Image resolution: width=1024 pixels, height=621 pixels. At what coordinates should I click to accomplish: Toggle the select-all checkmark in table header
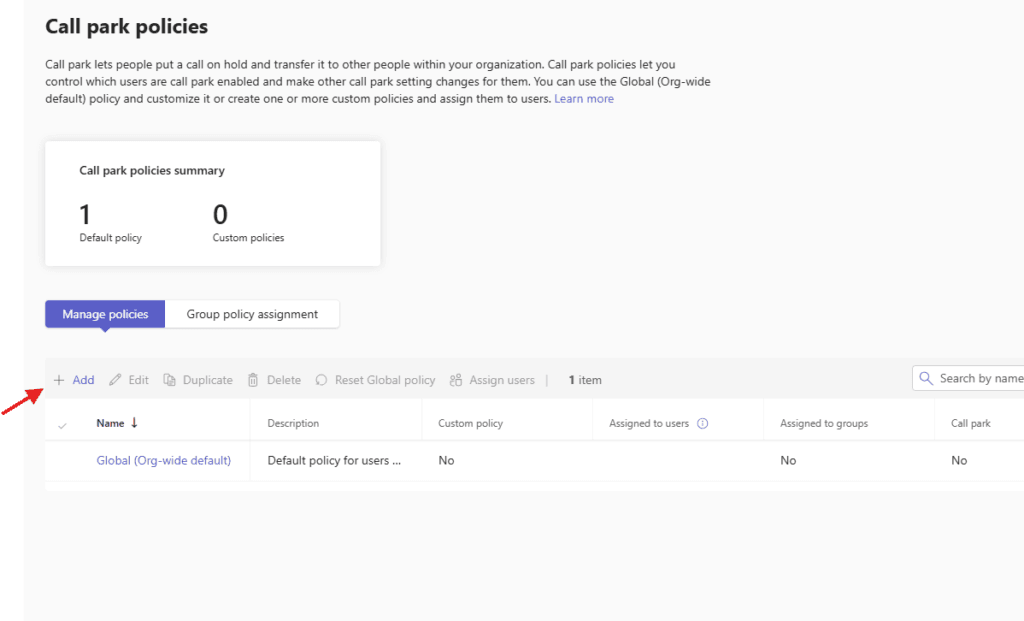[63, 425]
